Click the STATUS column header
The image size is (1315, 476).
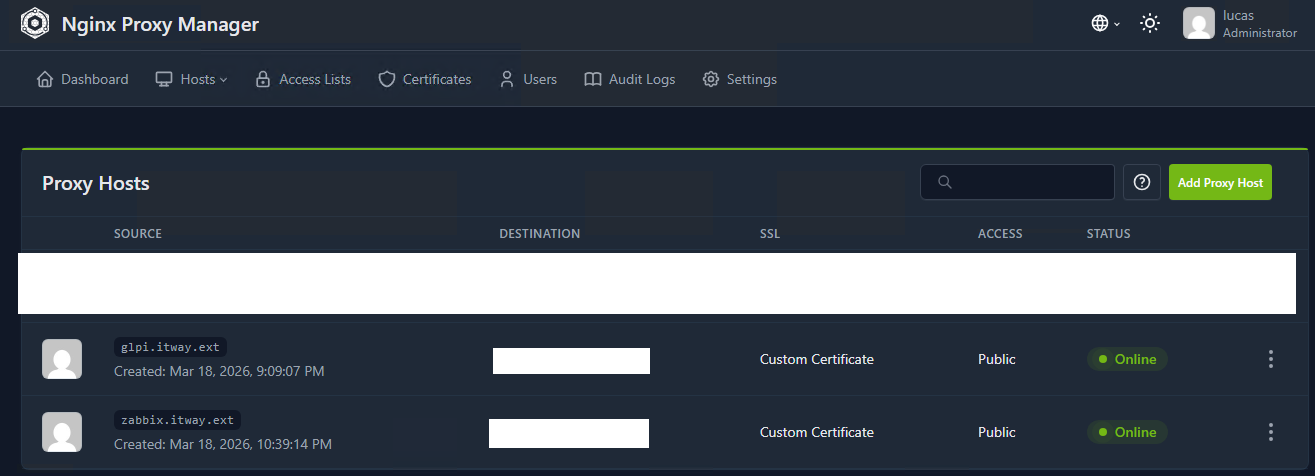[1109, 234]
